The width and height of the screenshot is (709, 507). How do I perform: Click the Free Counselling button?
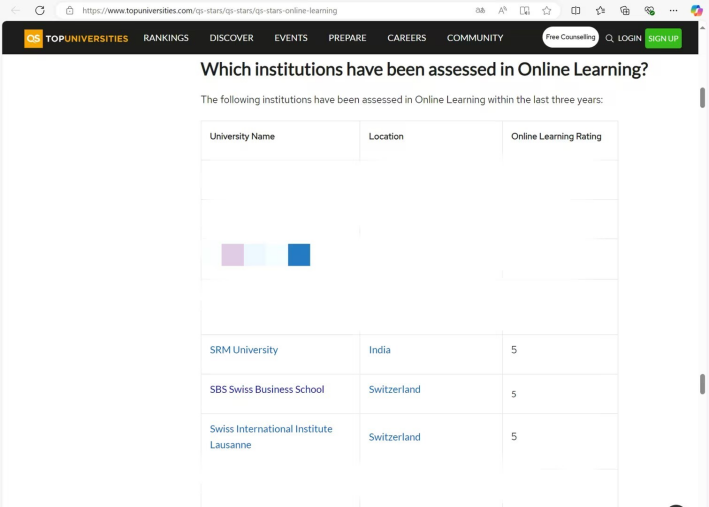[570, 37]
